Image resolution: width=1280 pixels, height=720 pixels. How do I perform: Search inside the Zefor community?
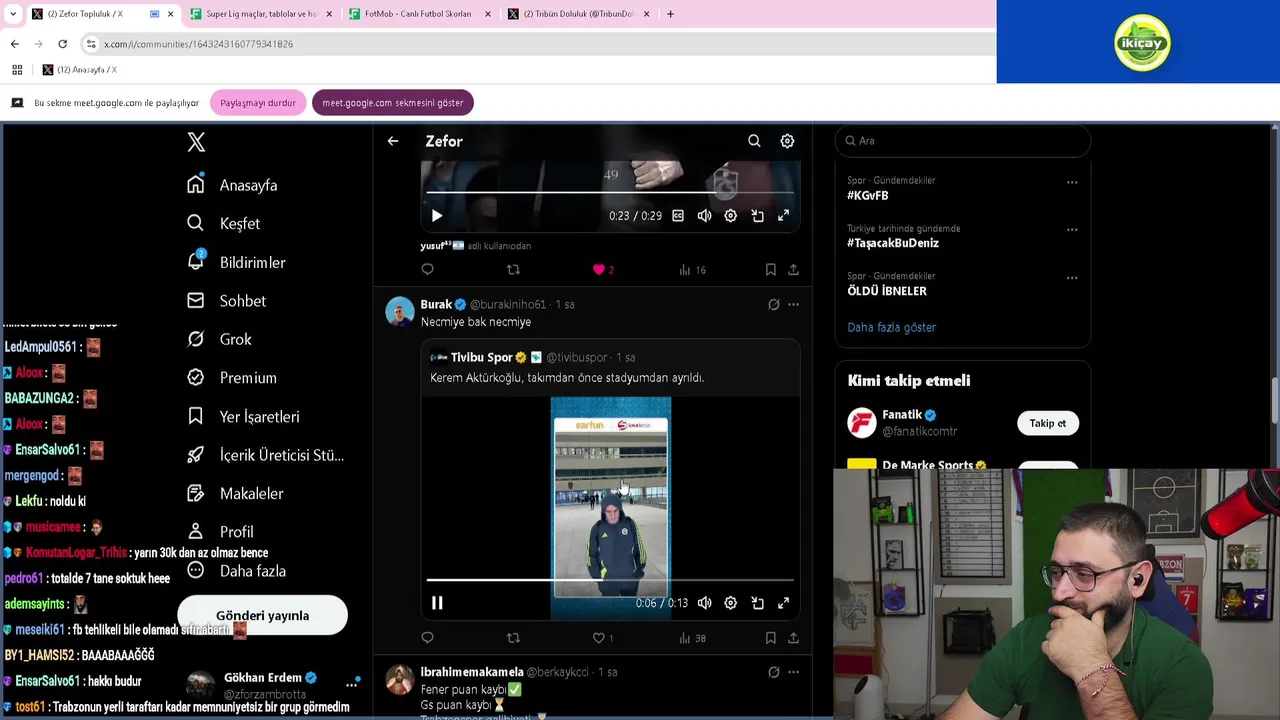[x=754, y=141]
